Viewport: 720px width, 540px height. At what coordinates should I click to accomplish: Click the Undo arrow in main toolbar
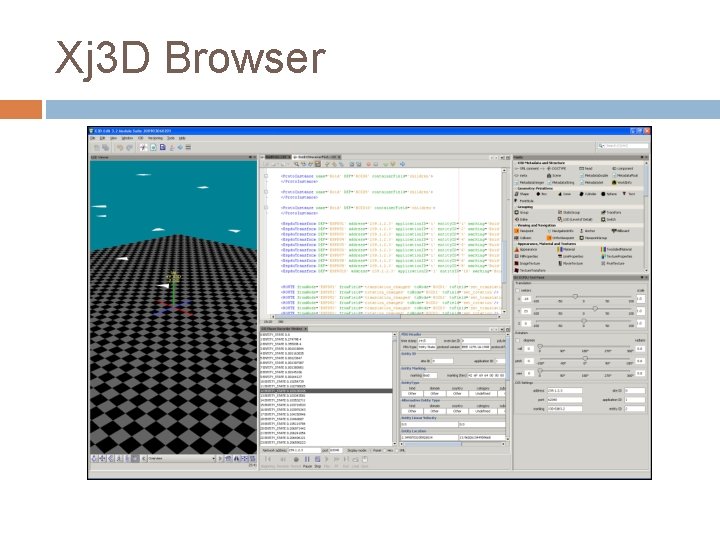[x=120, y=147]
